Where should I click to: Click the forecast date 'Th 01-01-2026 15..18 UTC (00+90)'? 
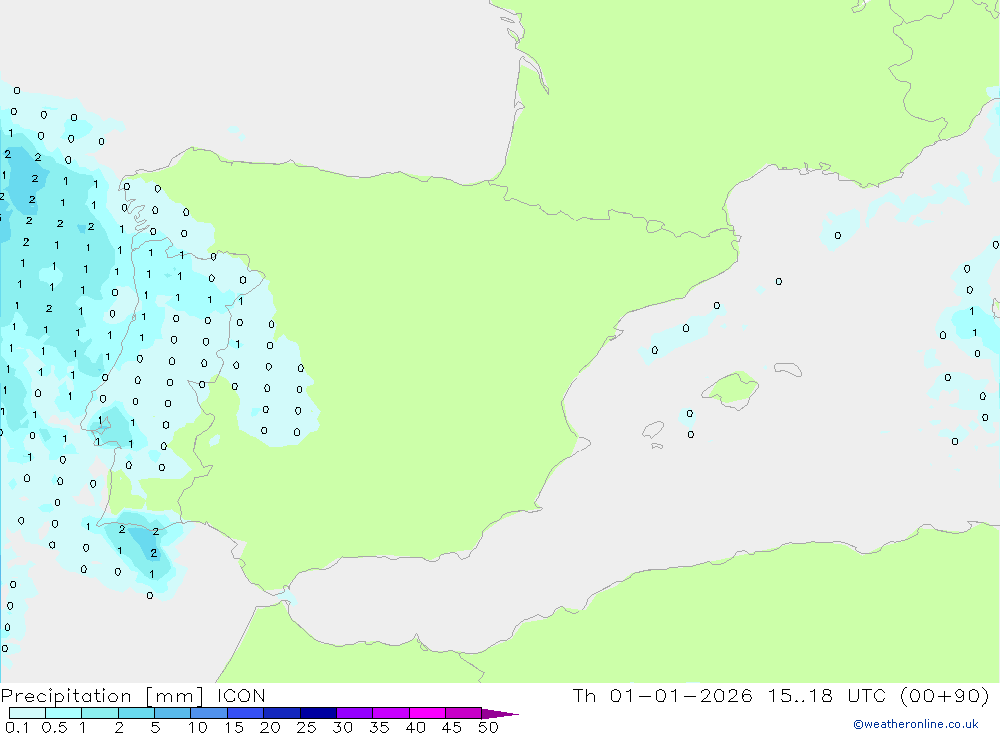pos(781,695)
